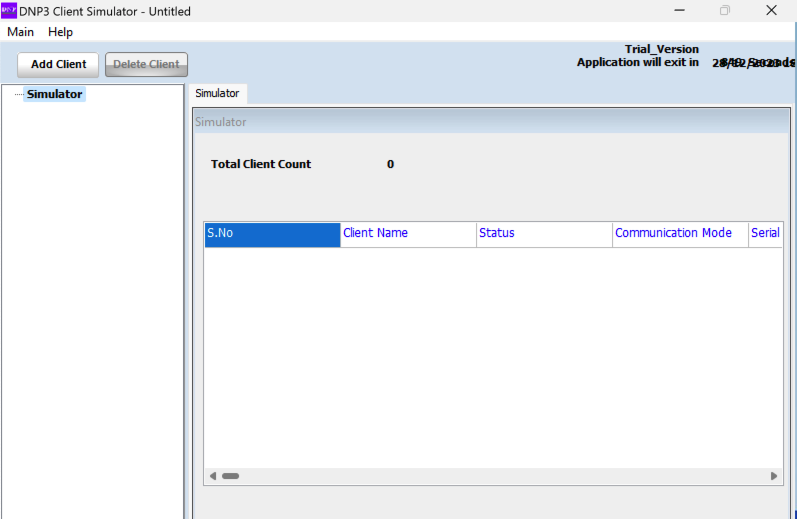Open the Help menu

pyautogui.click(x=60, y=32)
